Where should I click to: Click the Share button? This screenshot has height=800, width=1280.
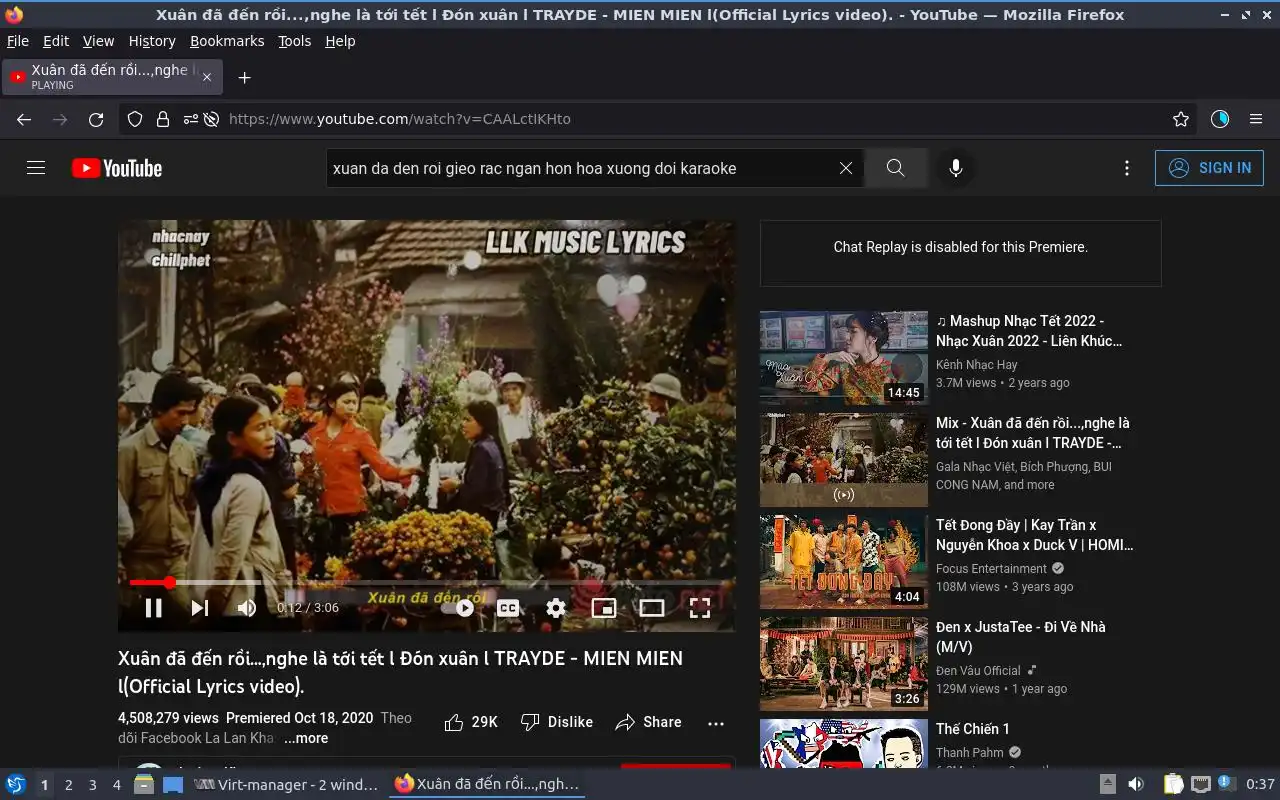pos(648,722)
